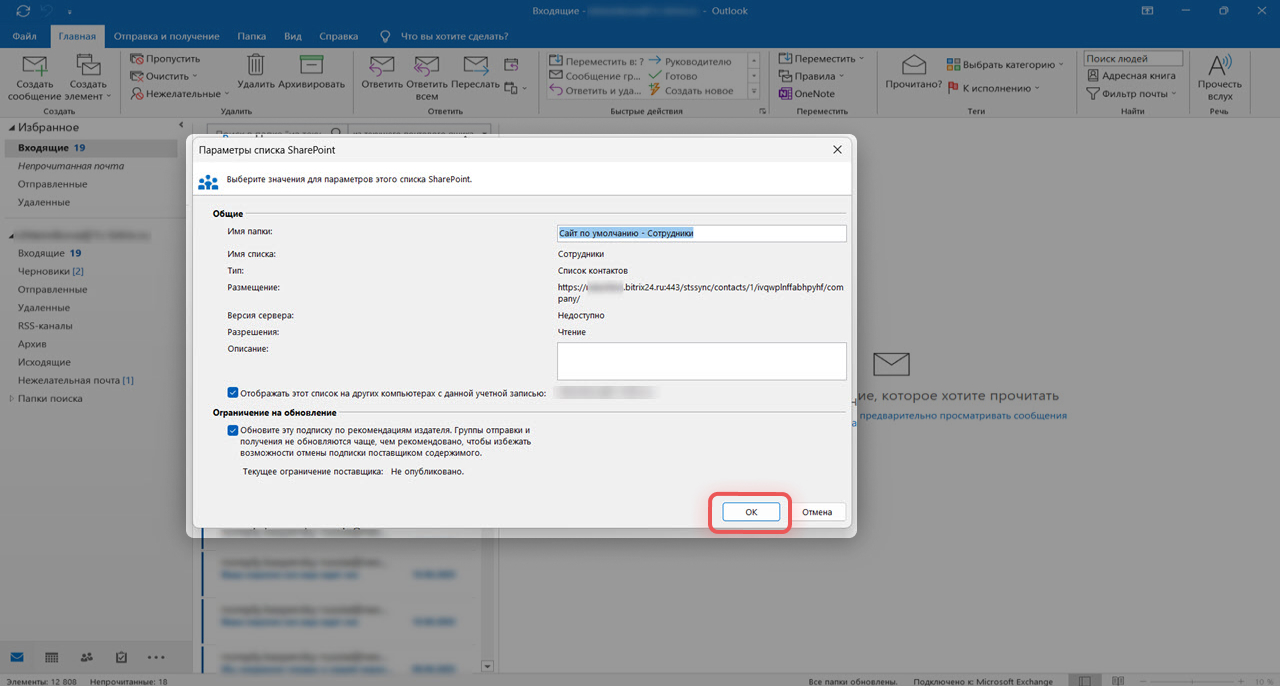Open the Очистить dropdown
1280x686 pixels.
165,76
